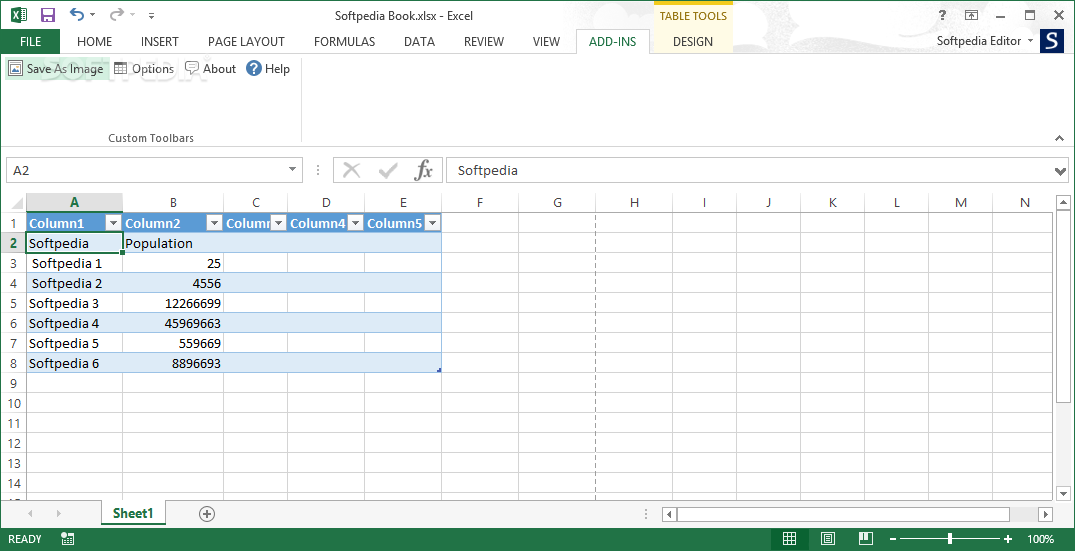1075x551 pixels.
Task: Select the column F header
Action: [480, 203]
